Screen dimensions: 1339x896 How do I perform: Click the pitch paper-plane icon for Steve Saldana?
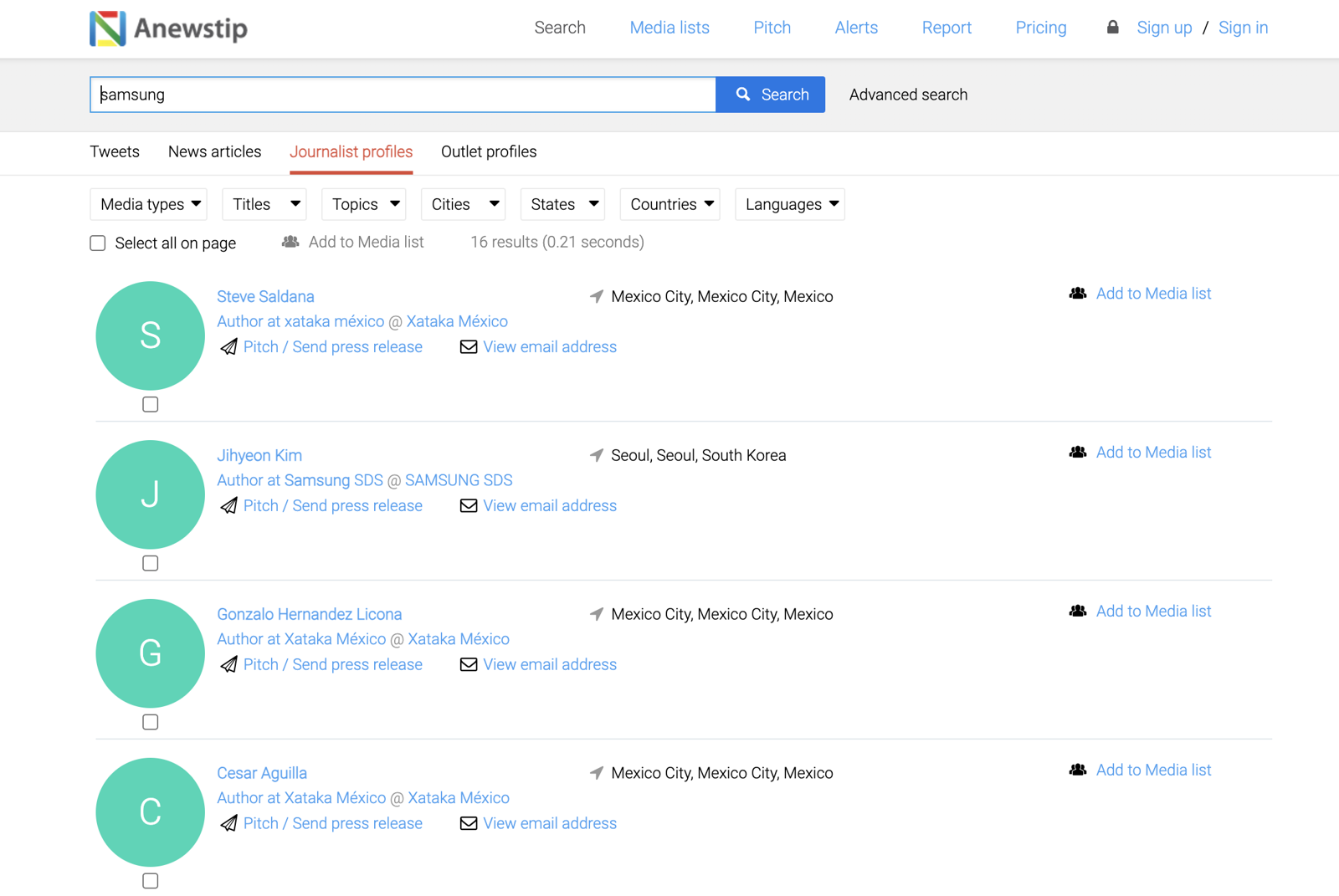tap(228, 346)
